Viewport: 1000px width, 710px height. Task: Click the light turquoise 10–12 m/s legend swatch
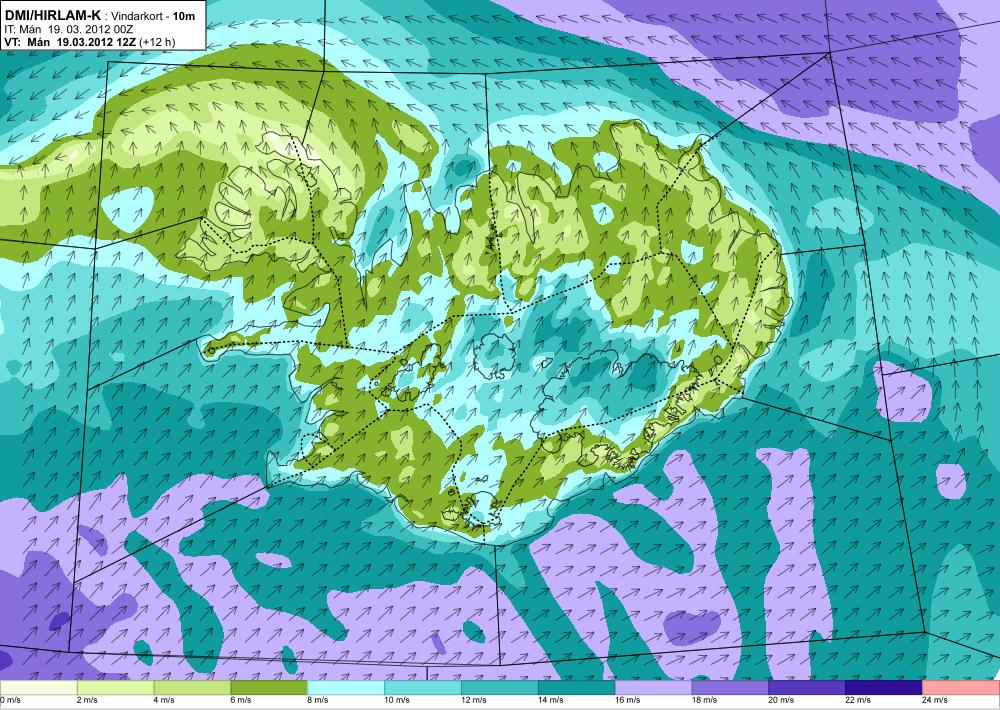click(x=423, y=688)
